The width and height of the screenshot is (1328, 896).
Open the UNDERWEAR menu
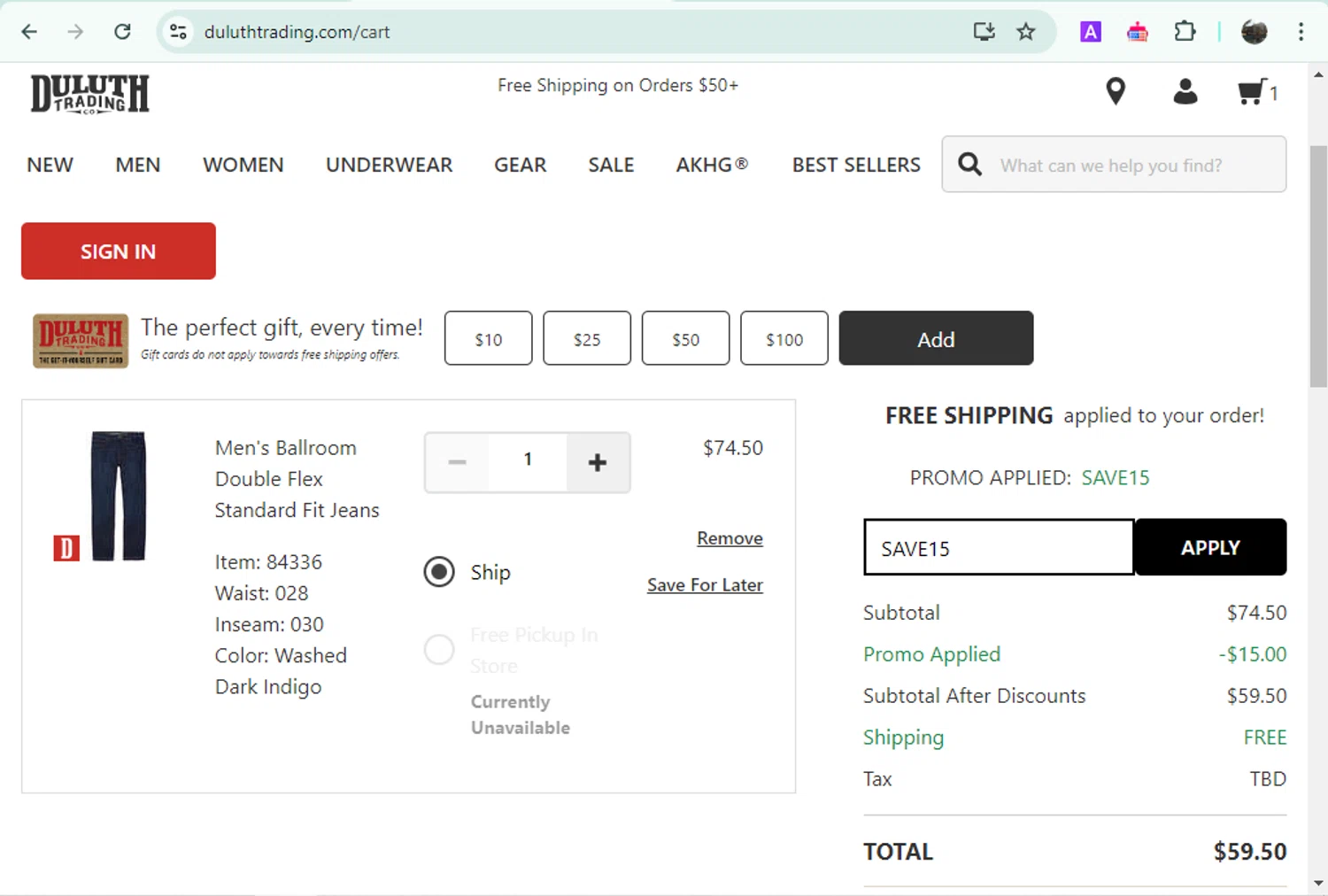(390, 165)
